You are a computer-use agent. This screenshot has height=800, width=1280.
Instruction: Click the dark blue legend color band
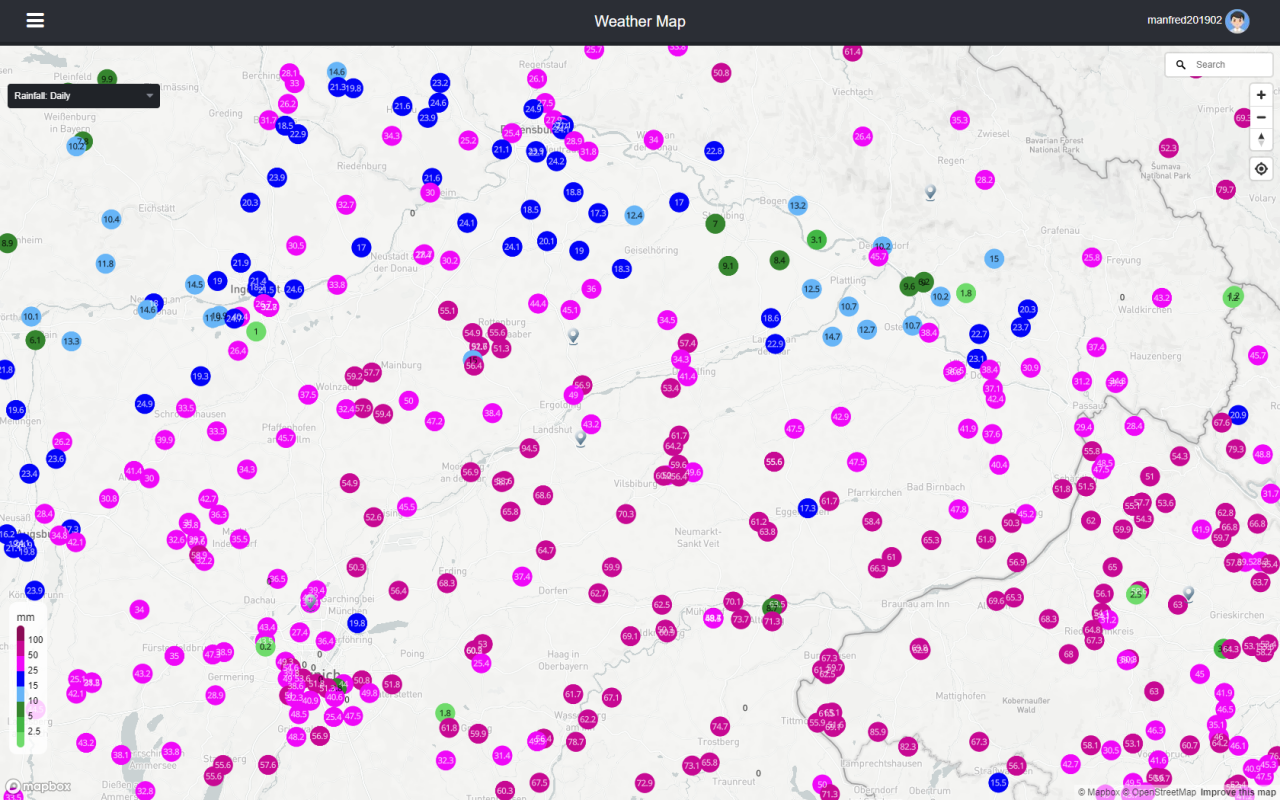(20, 678)
